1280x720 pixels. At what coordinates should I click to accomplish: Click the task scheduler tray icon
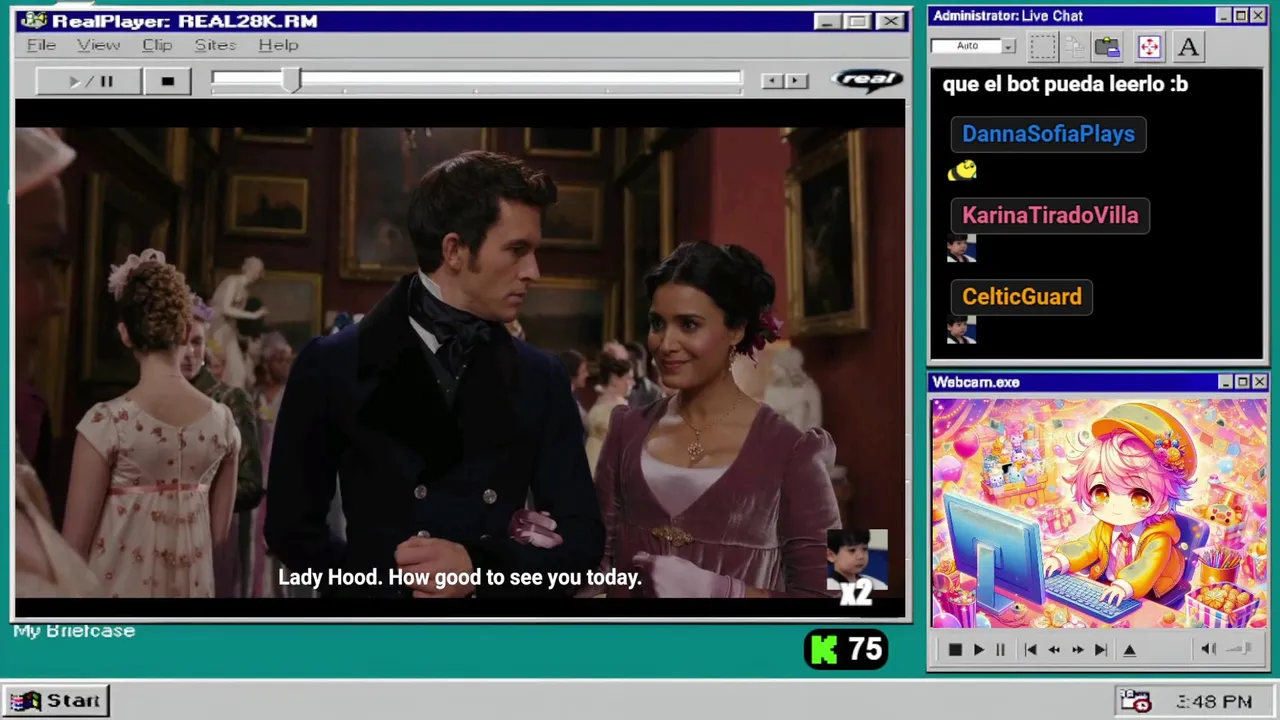point(1135,701)
